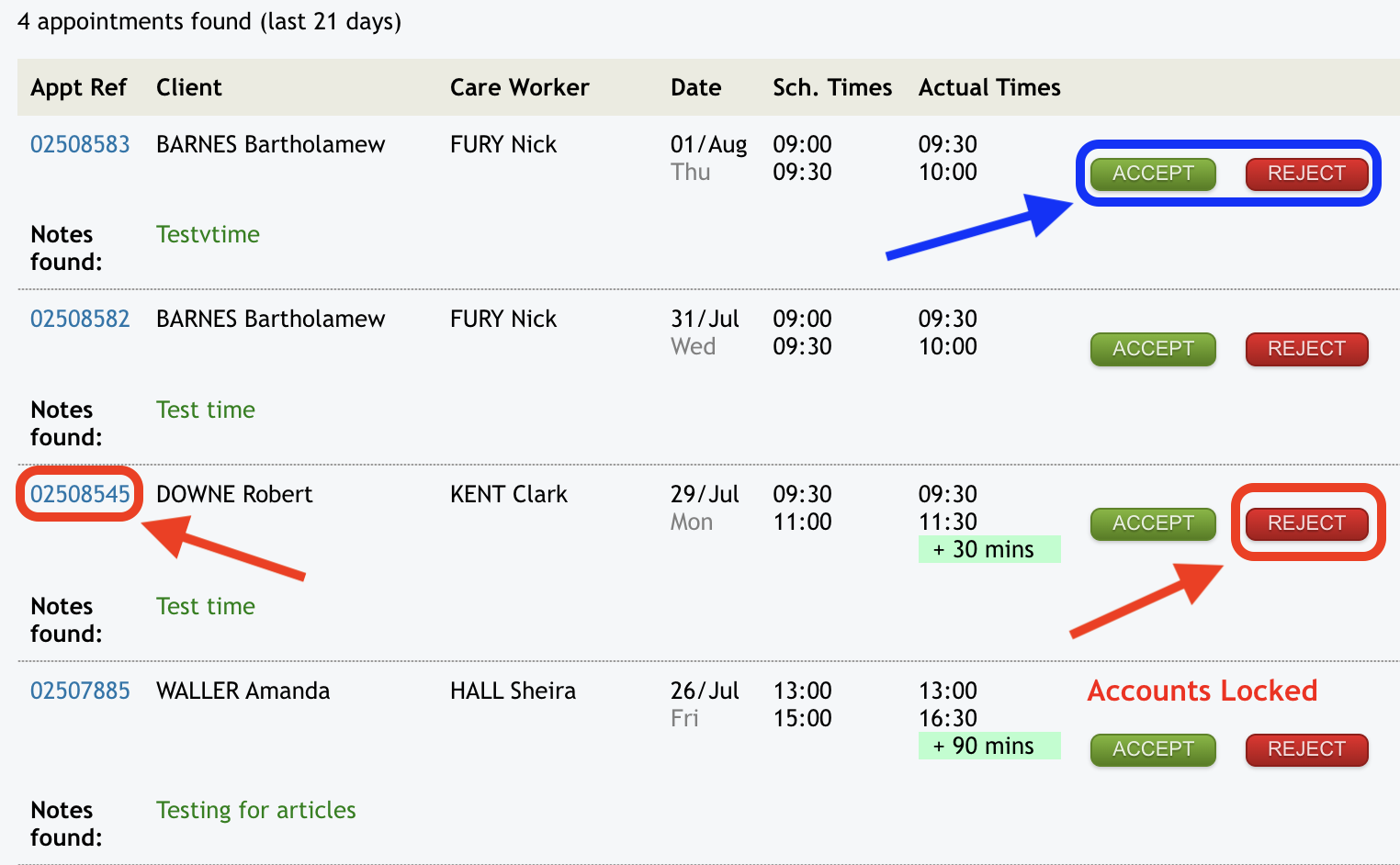This screenshot has height=865, width=1400.
Task: Reject Amanda Waller's 26/Jul appointment
Action: point(1306,749)
